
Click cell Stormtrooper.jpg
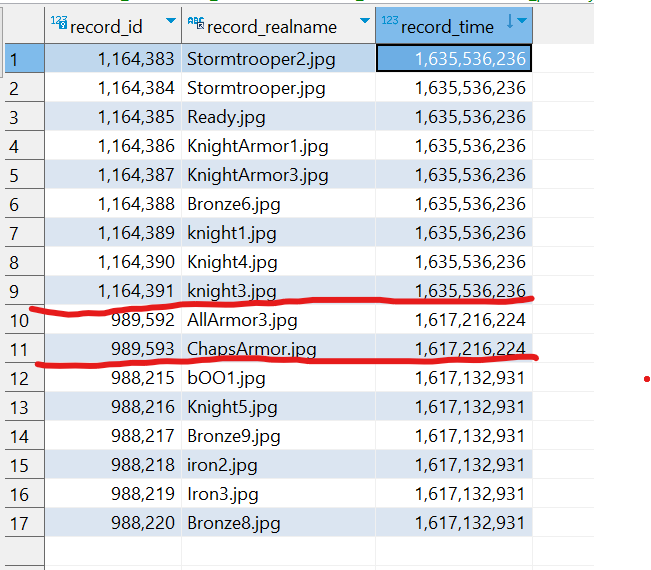click(278, 88)
